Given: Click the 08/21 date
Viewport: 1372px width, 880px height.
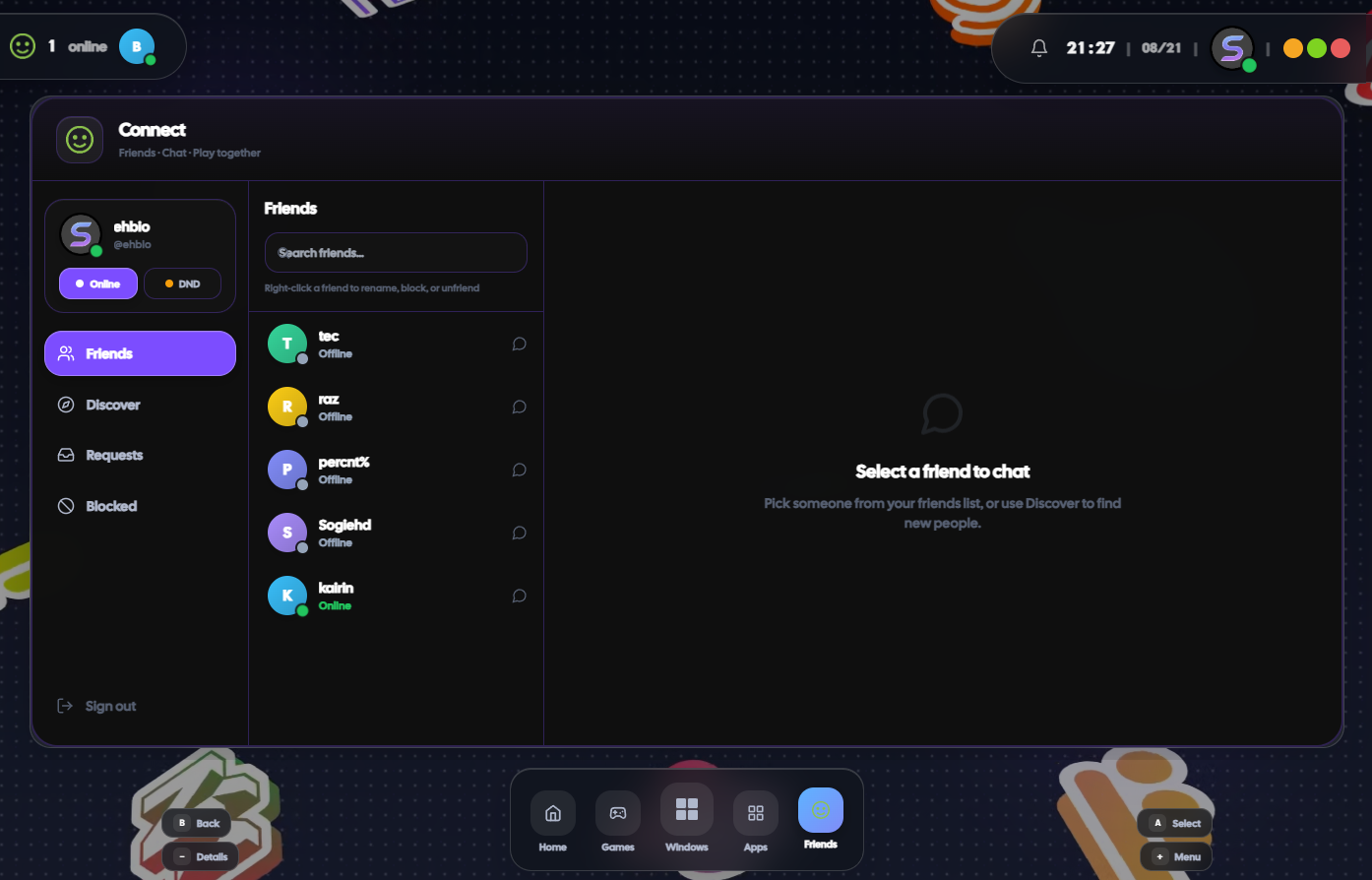Looking at the screenshot, I should click(x=1161, y=47).
